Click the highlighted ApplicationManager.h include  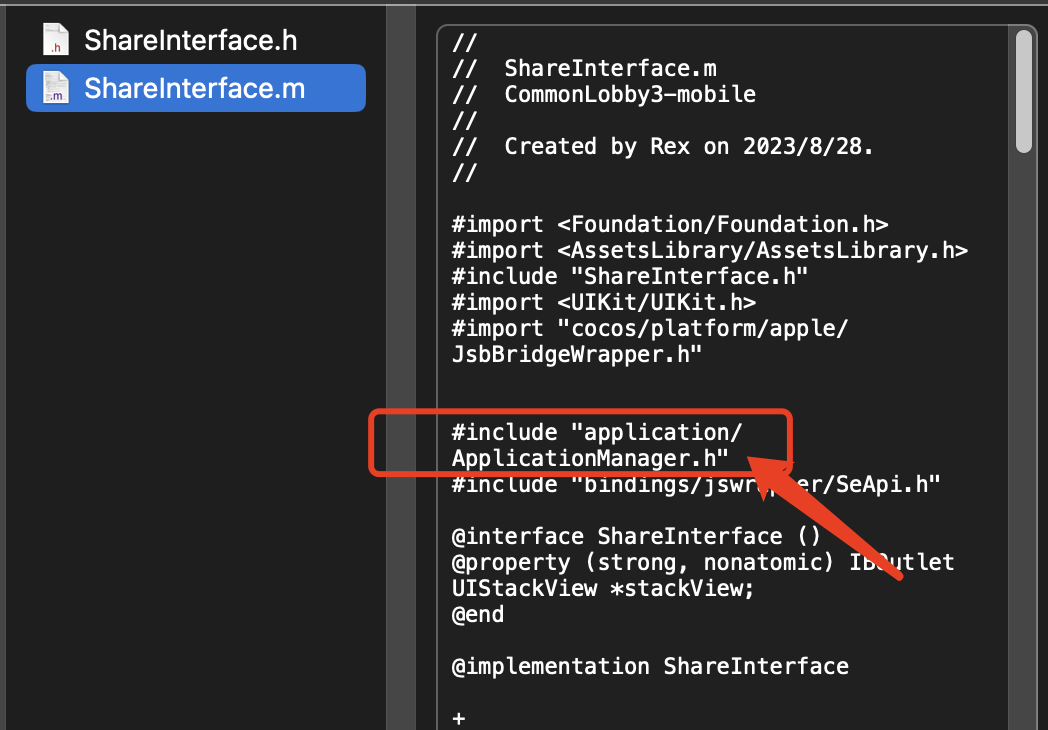click(590, 458)
